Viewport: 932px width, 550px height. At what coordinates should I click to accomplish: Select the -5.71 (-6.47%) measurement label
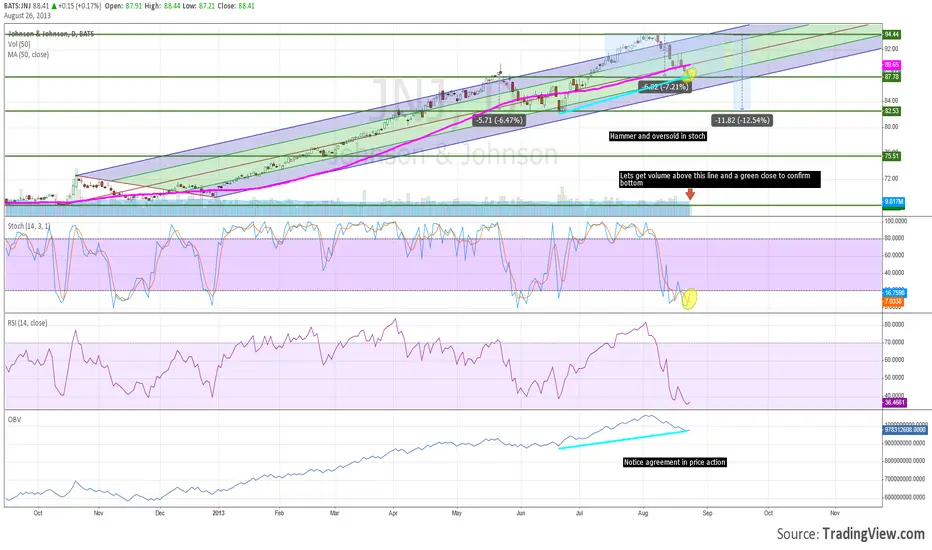[x=500, y=120]
